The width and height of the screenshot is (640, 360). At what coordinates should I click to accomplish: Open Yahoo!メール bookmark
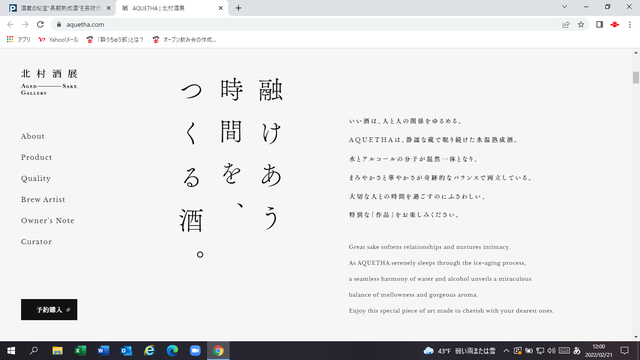58,40
